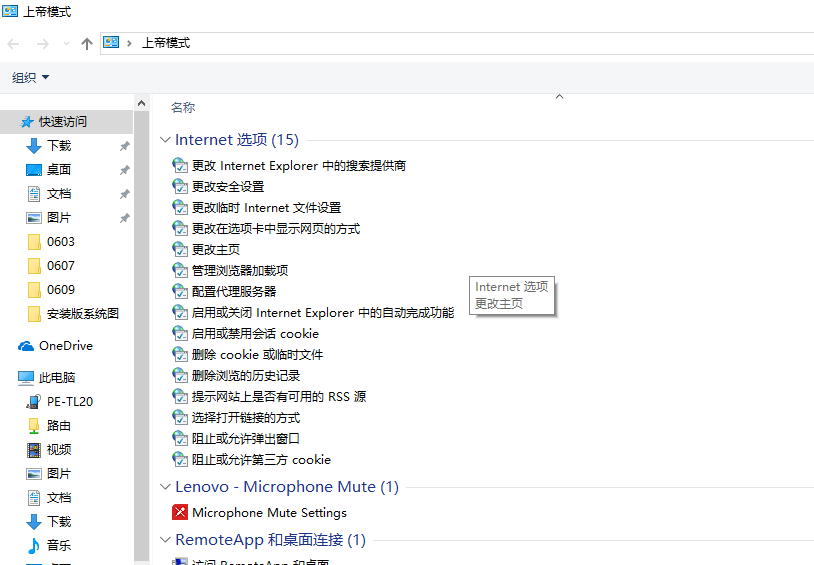Click the icon beside 管理浏览器加载项
814x565 pixels.
point(180,271)
